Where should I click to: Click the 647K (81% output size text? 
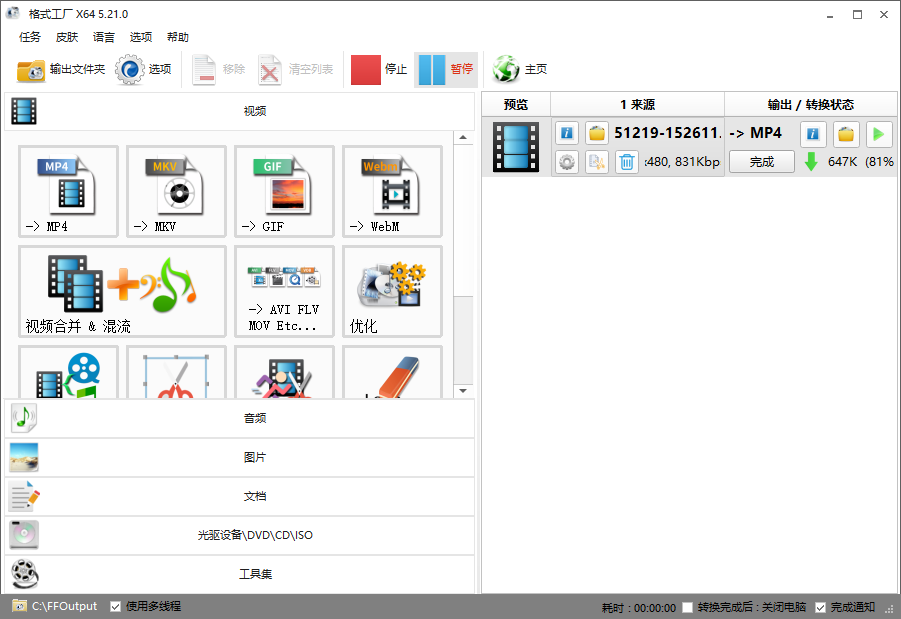(x=861, y=162)
